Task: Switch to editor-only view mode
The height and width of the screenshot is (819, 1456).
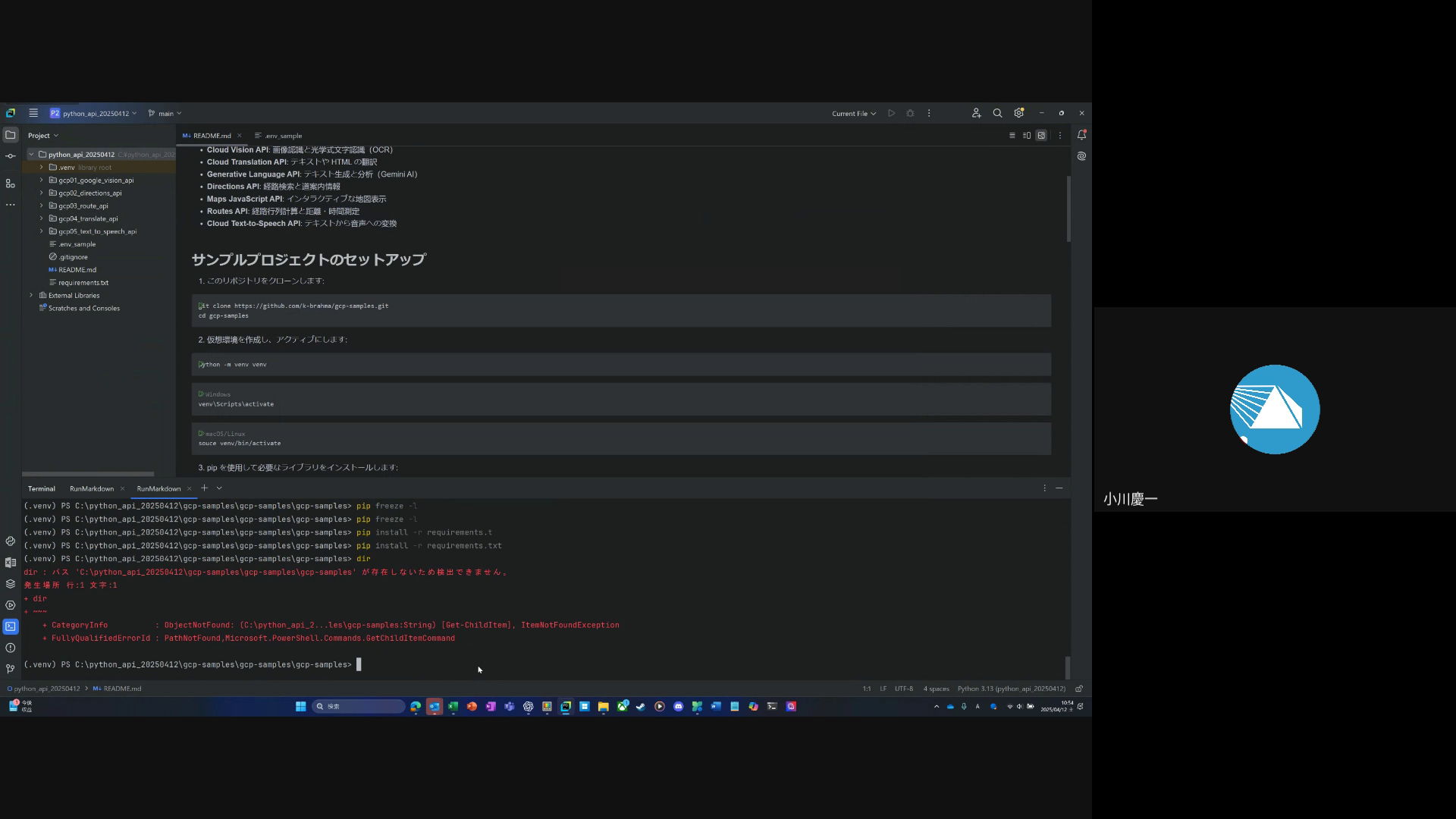Action: point(1012,136)
